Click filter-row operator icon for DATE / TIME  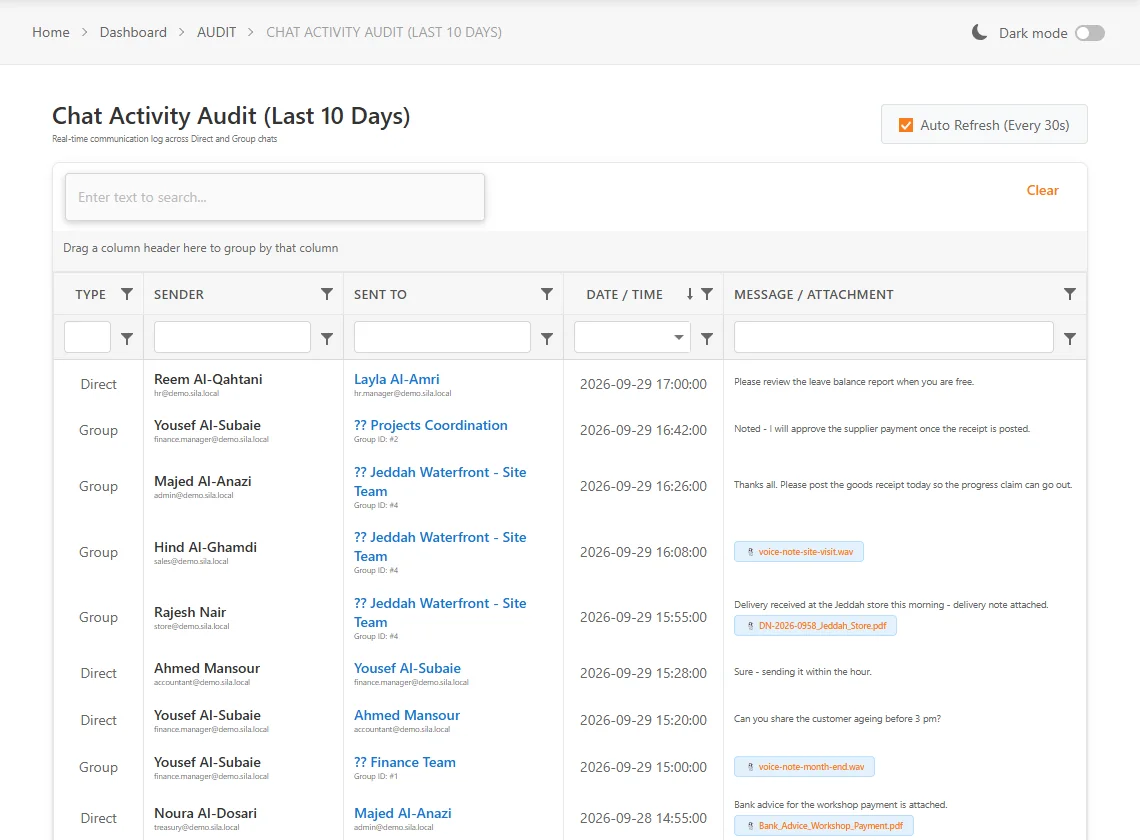click(707, 338)
